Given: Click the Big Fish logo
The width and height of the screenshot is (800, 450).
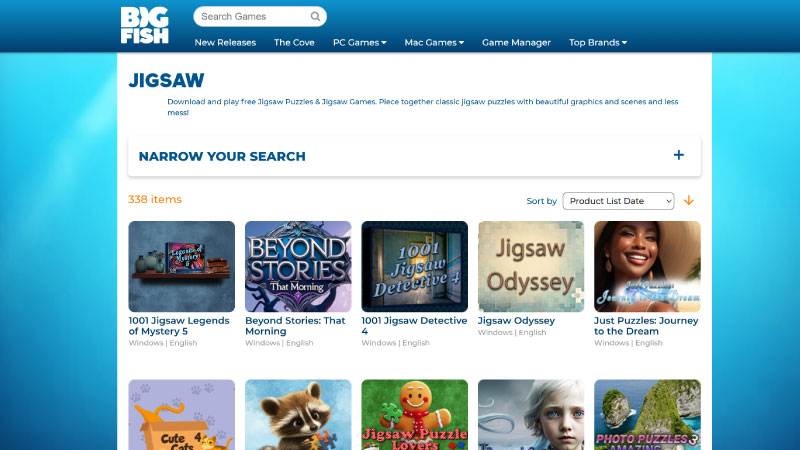Looking at the screenshot, I should click(144, 25).
